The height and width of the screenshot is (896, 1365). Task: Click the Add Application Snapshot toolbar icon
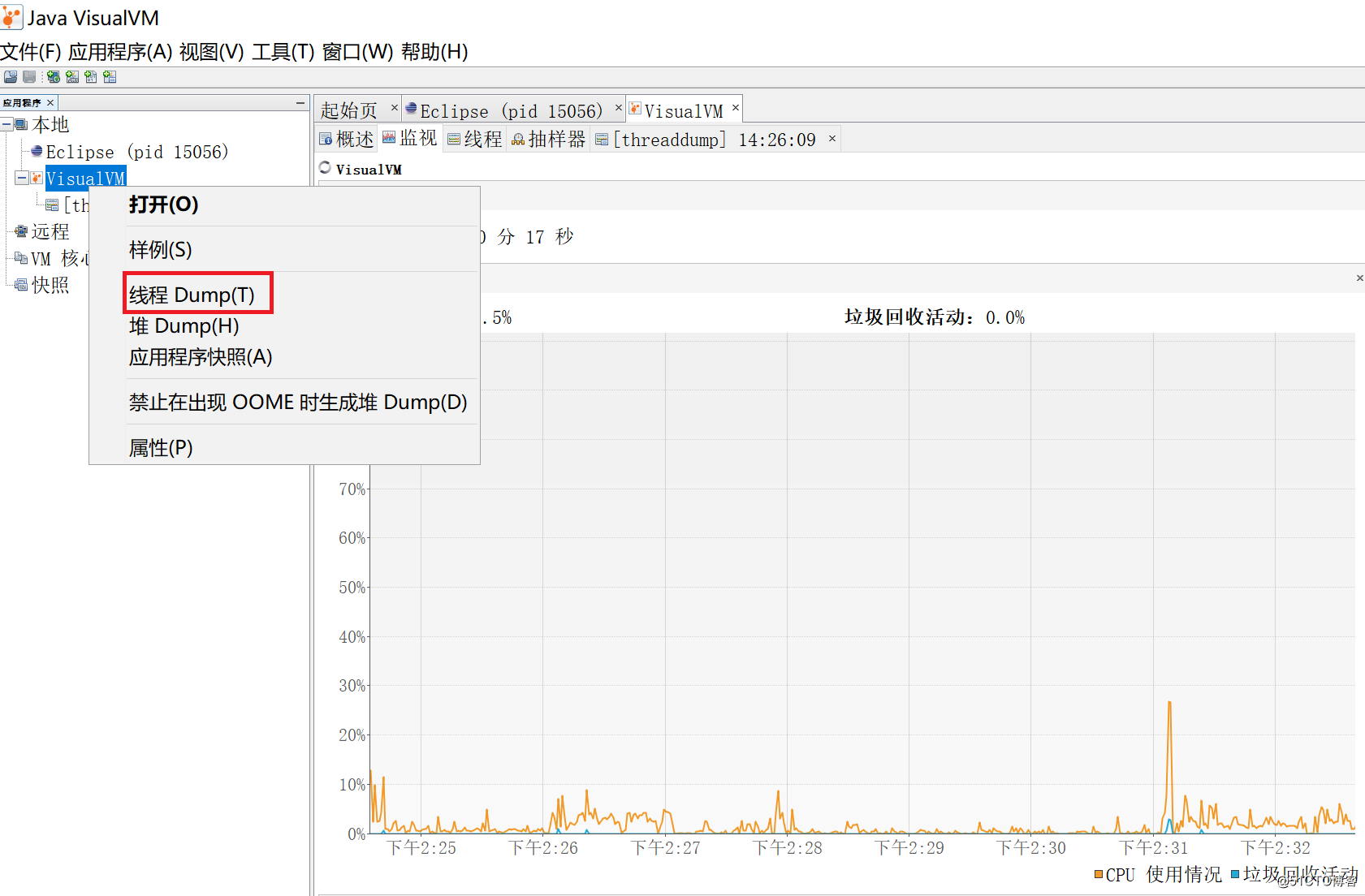110,77
